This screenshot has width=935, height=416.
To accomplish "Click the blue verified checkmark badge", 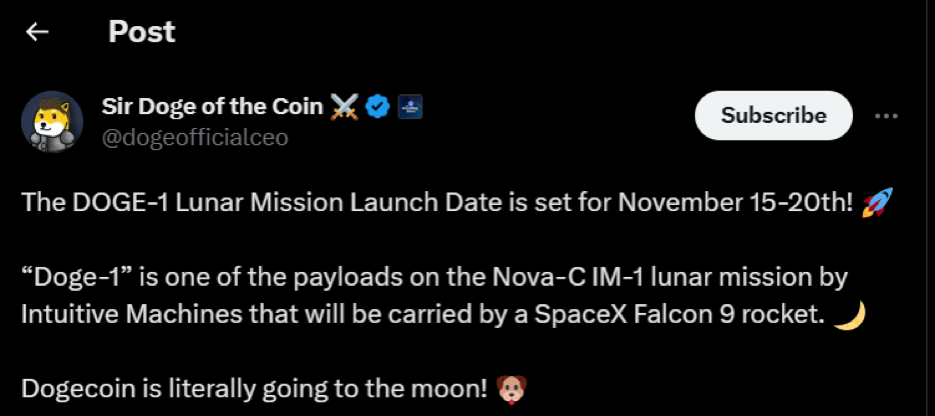I will (x=377, y=107).
